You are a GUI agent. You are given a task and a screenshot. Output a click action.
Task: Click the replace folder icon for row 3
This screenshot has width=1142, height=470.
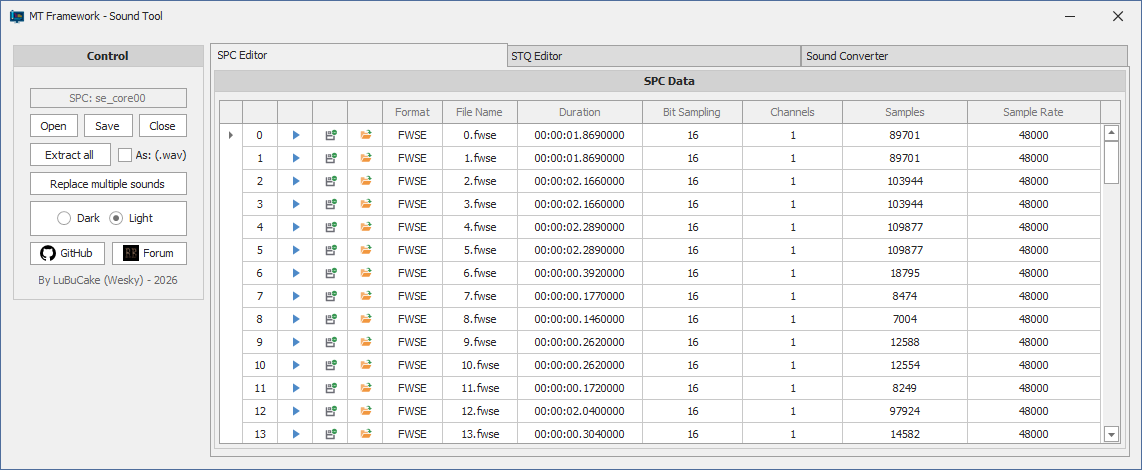coord(366,204)
